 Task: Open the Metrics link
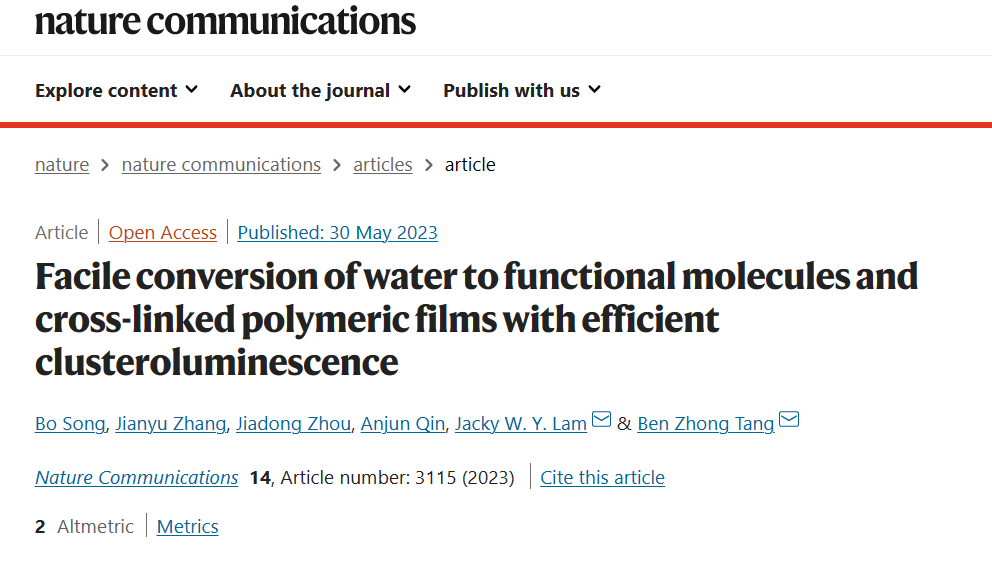188,526
